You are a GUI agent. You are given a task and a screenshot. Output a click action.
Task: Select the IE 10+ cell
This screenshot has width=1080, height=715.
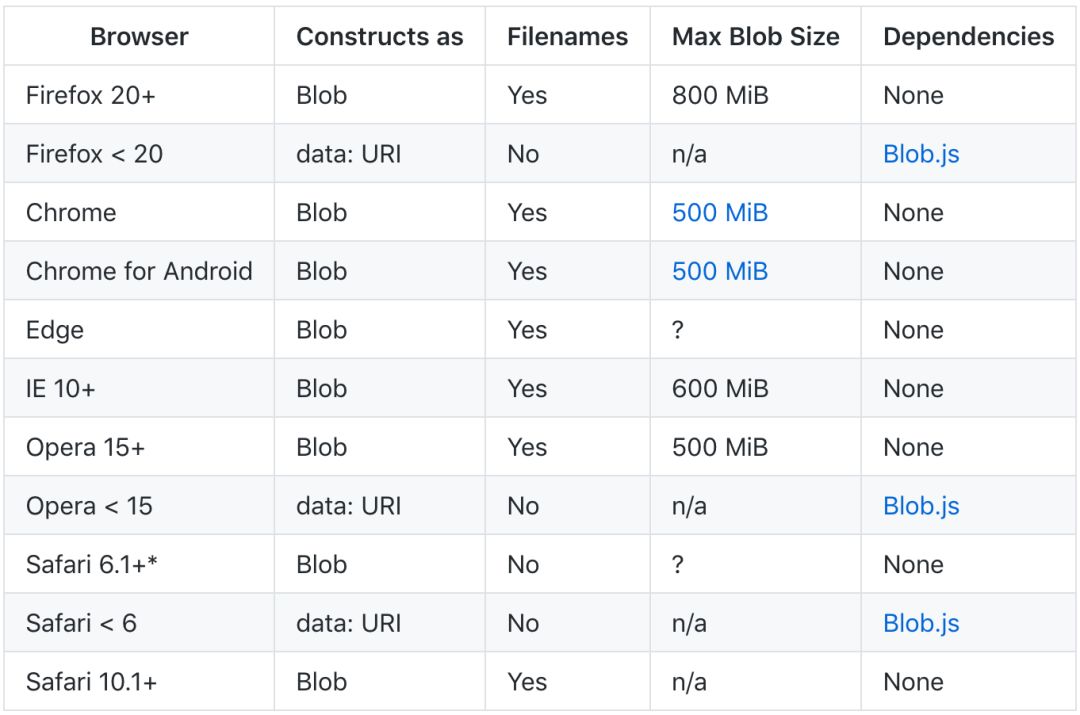[x=61, y=389]
